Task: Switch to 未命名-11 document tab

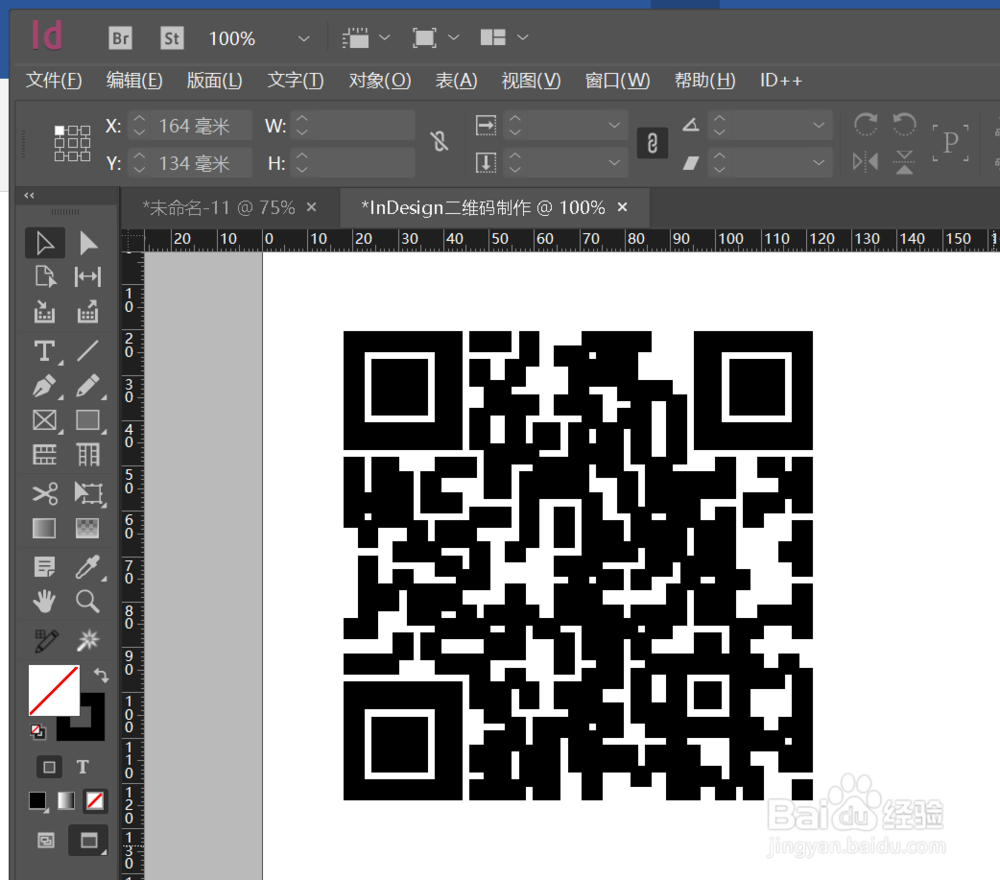Action: (219, 208)
